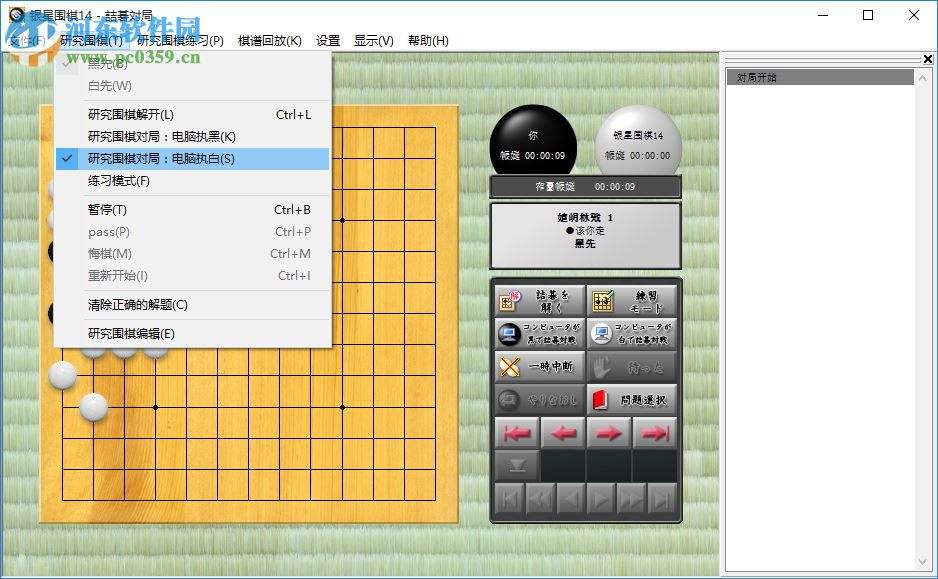This screenshot has height=579, width=938.
Task: Close the 对局开始 side panel
Action: [926, 58]
